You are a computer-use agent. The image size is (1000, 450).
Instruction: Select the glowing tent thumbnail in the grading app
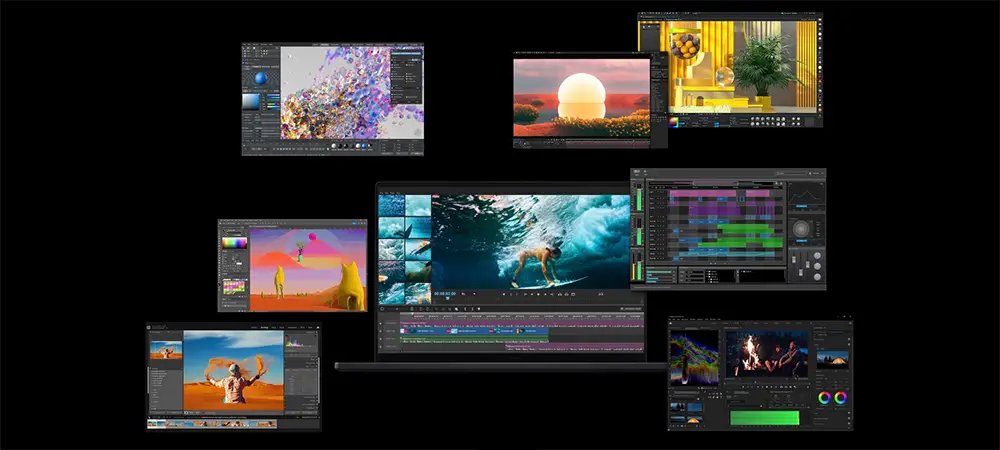tap(832, 359)
